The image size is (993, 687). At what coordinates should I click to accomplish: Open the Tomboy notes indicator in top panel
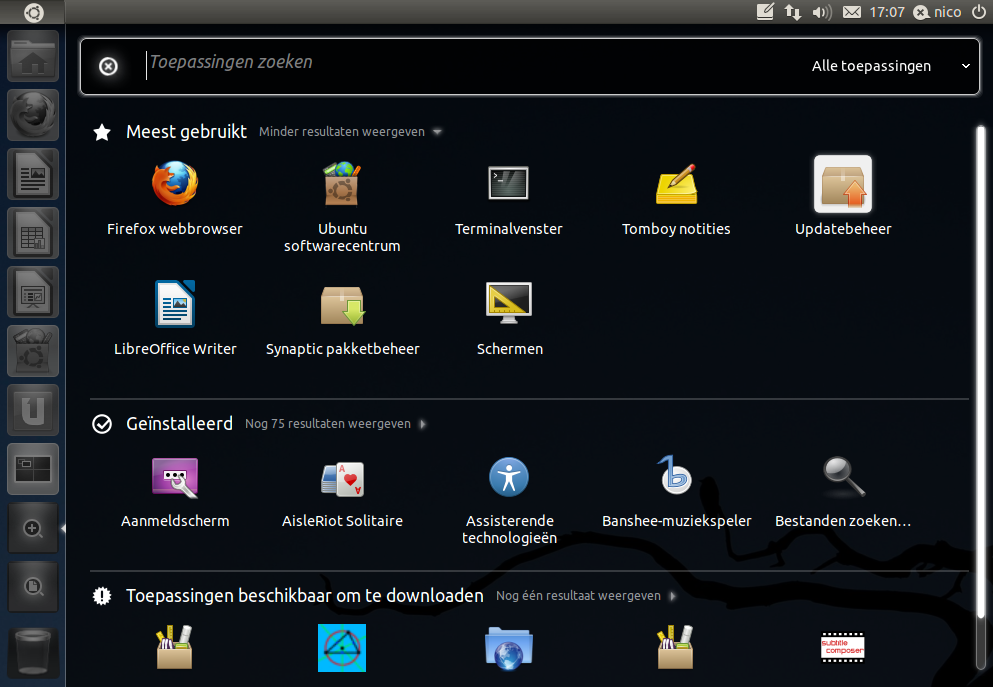tap(765, 12)
